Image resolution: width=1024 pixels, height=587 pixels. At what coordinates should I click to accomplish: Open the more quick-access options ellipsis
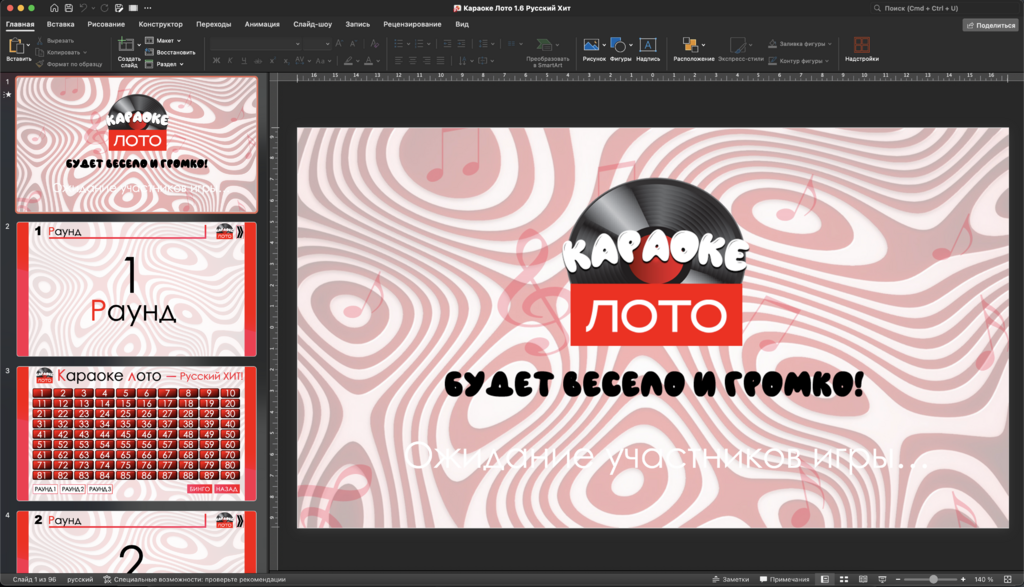point(148,8)
